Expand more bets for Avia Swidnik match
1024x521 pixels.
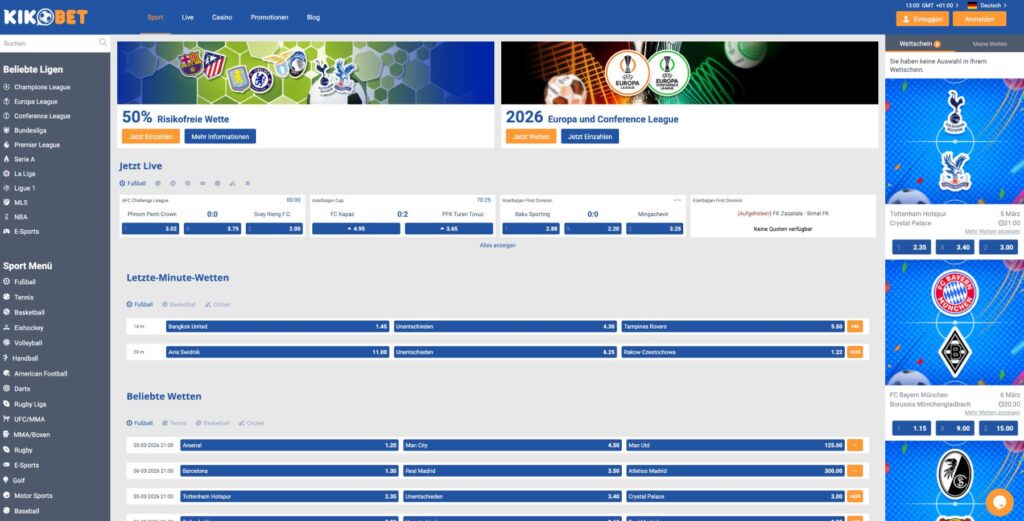point(855,352)
